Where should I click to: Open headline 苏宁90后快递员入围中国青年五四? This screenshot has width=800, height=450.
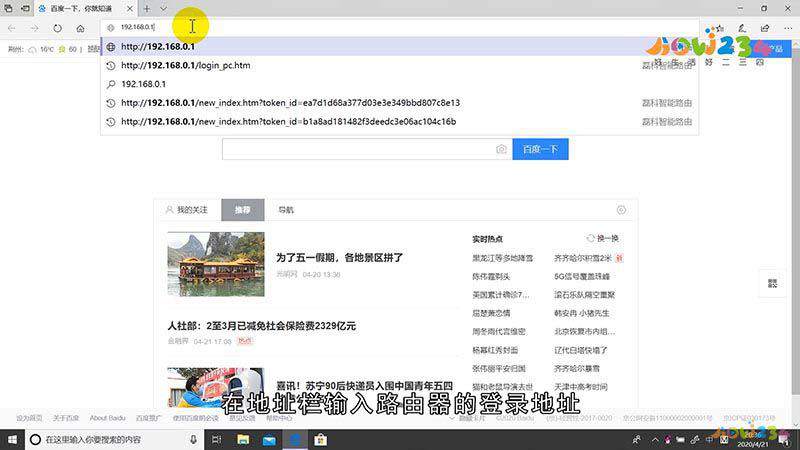coord(364,386)
